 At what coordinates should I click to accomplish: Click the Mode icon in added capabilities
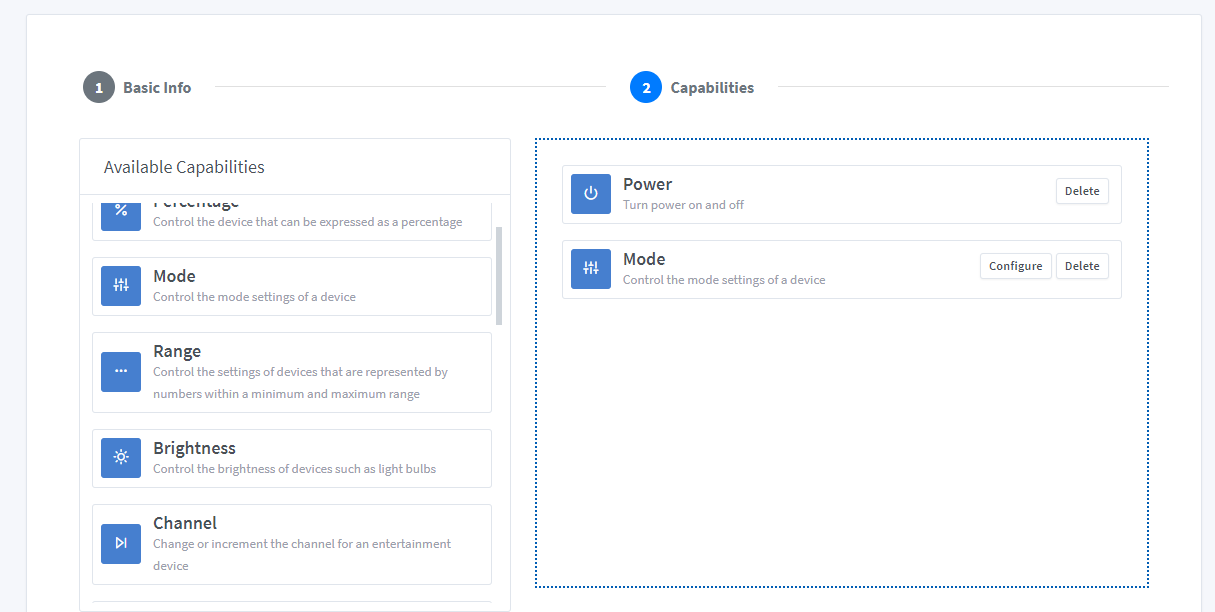[x=591, y=268]
